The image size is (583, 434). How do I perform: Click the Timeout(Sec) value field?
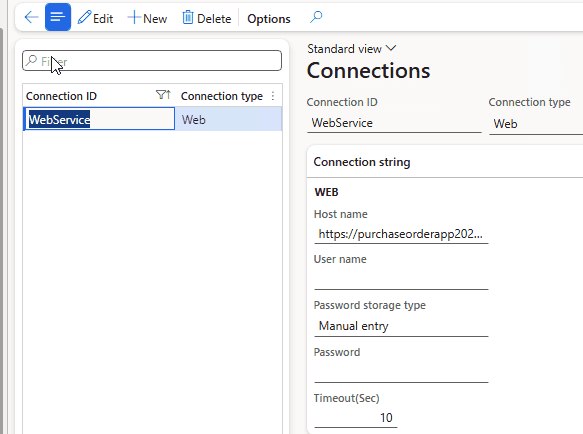[x=356, y=418]
